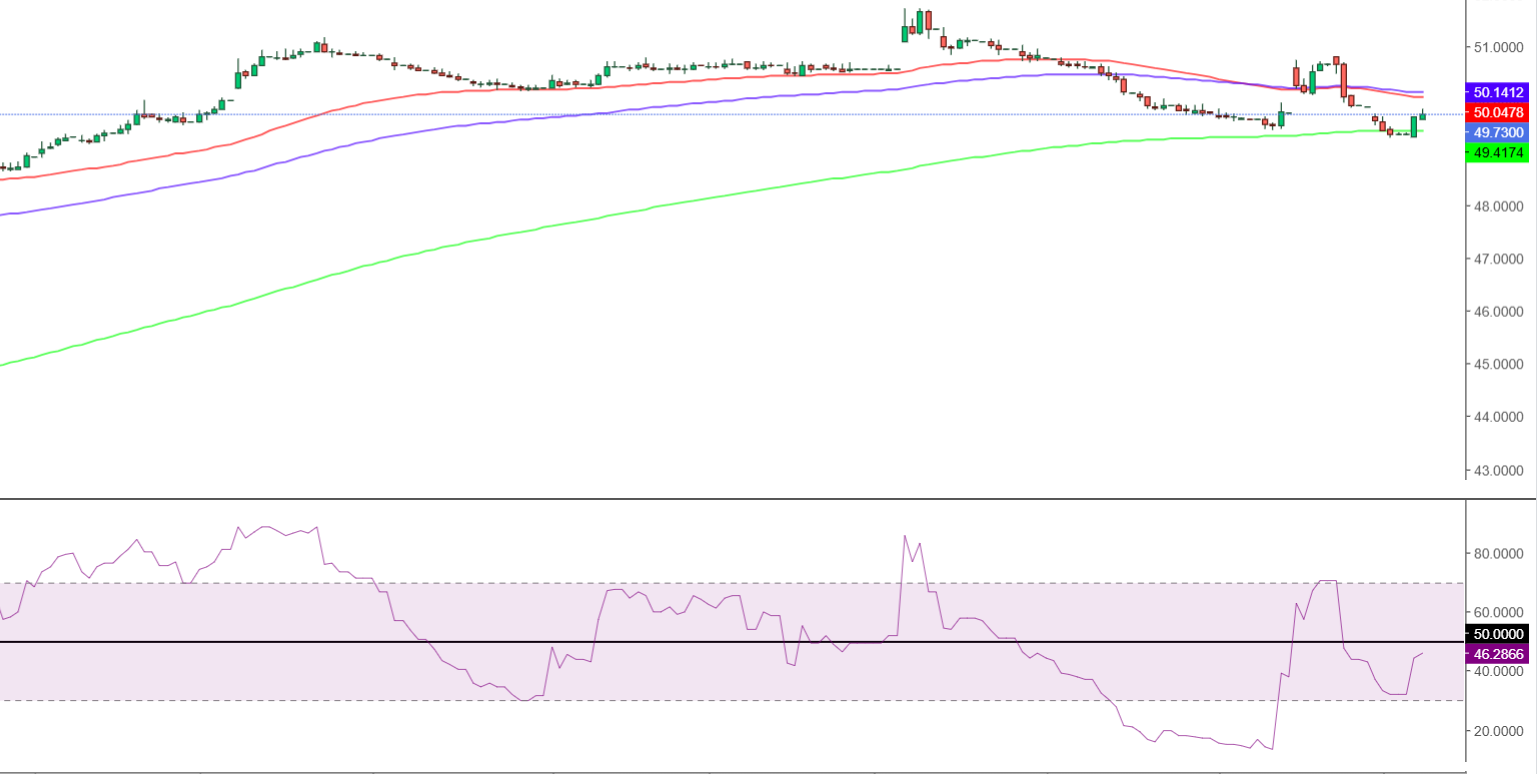Image resolution: width=1537 pixels, height=774 pixels.
Task: Click the 60.0000 RSI axis tick
Action: [1499, 612]
